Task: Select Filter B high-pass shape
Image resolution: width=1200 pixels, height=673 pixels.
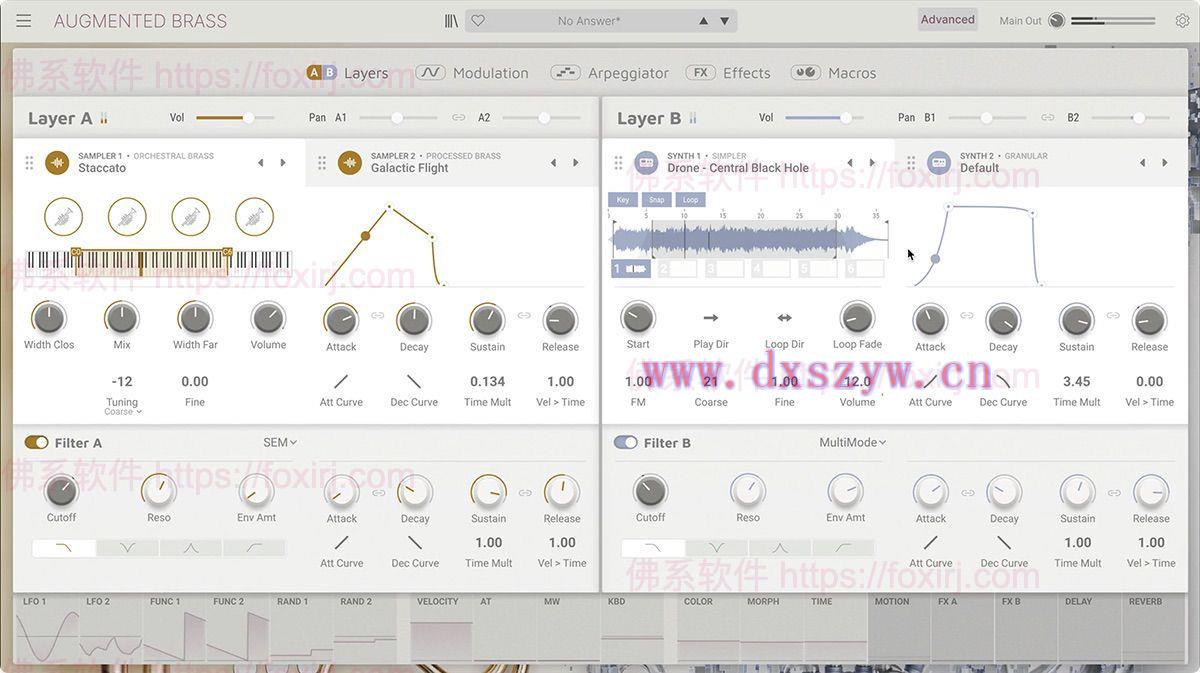Action: click(x=843, y=548)
